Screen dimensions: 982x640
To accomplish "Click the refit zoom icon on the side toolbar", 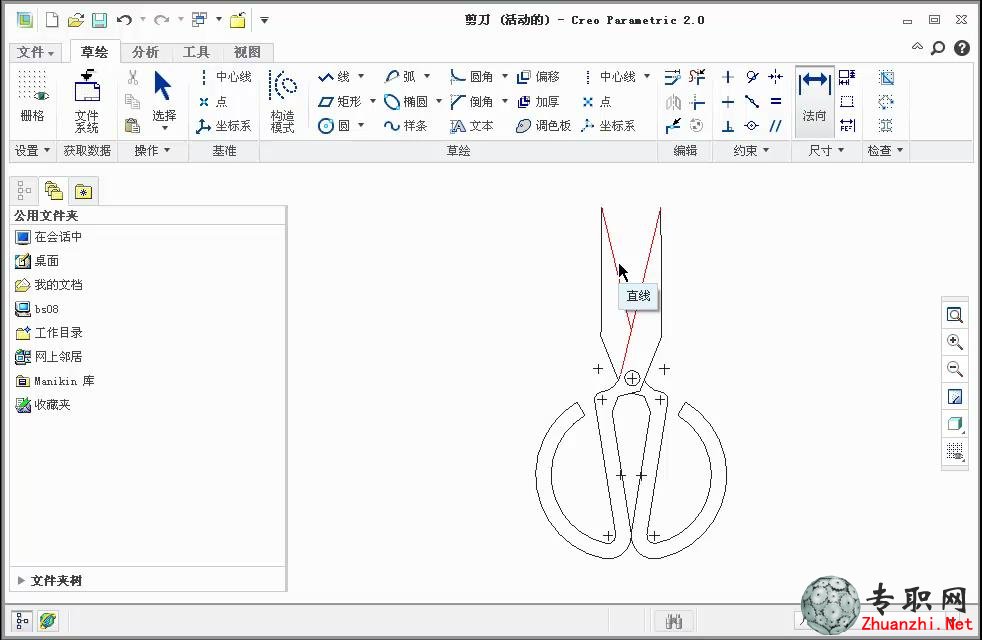I will (x=954, y=314).
